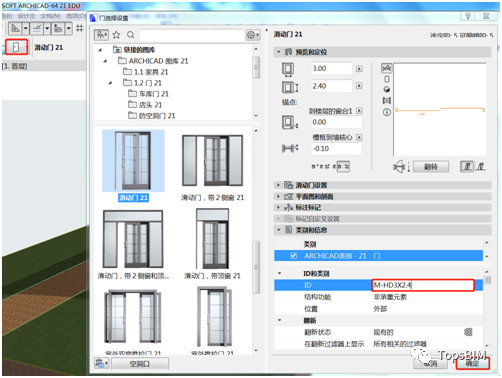Click the grid snap icon in top toolbar

(80, 28)
